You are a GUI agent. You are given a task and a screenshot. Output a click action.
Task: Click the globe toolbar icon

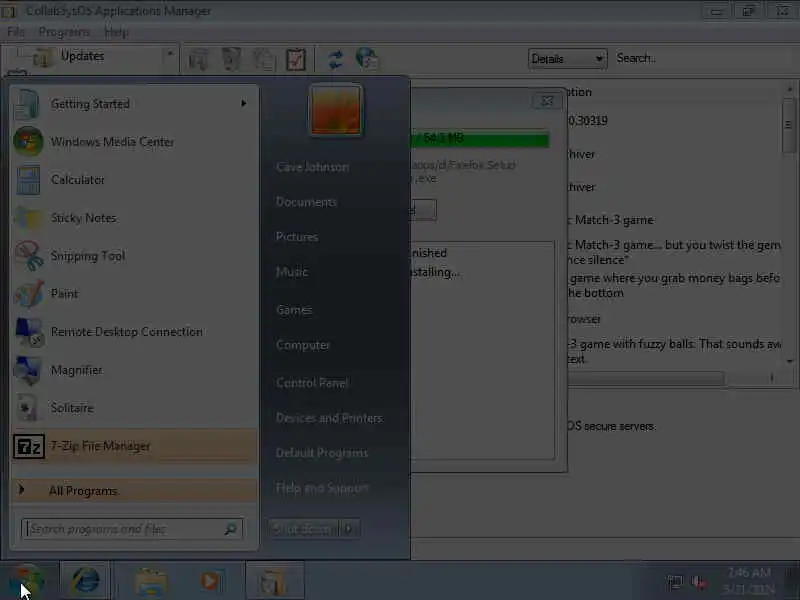pos(367,59)
